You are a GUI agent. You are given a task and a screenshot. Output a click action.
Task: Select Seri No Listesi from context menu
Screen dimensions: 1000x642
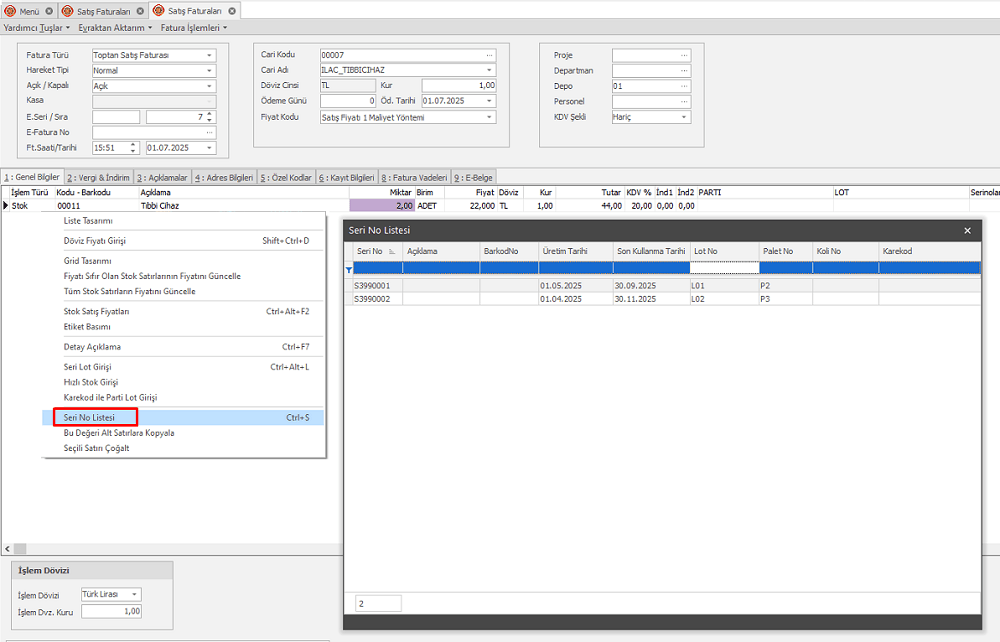coord(89,417)
